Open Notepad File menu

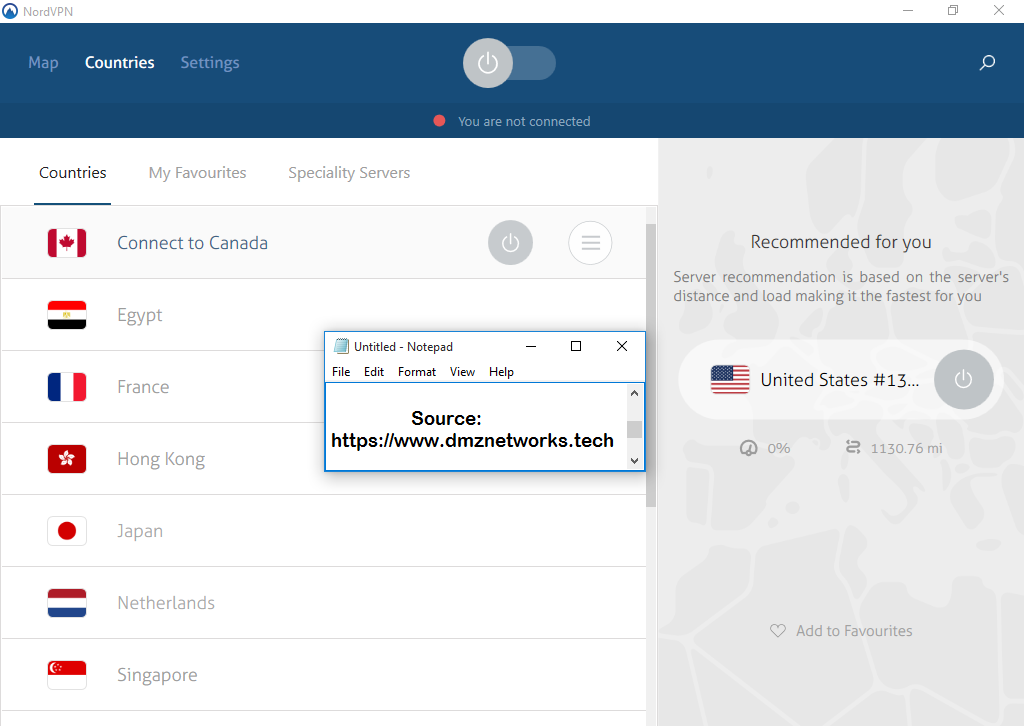(341, 371)
